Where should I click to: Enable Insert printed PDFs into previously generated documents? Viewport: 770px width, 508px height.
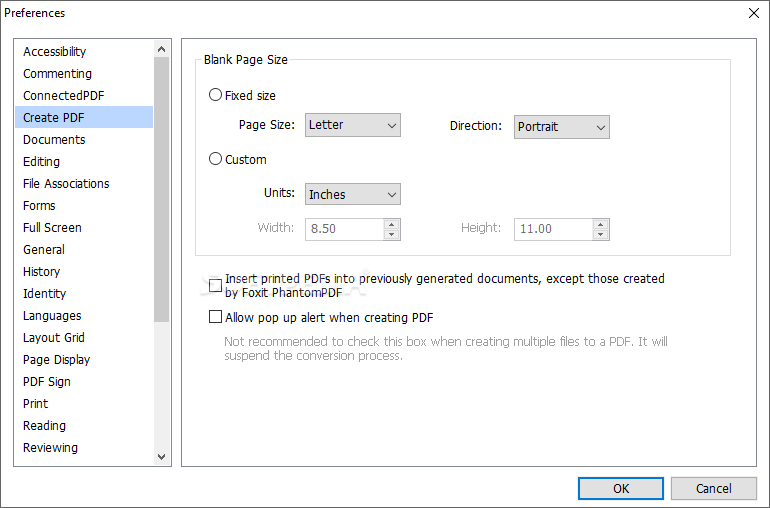[x=215, y=285]
